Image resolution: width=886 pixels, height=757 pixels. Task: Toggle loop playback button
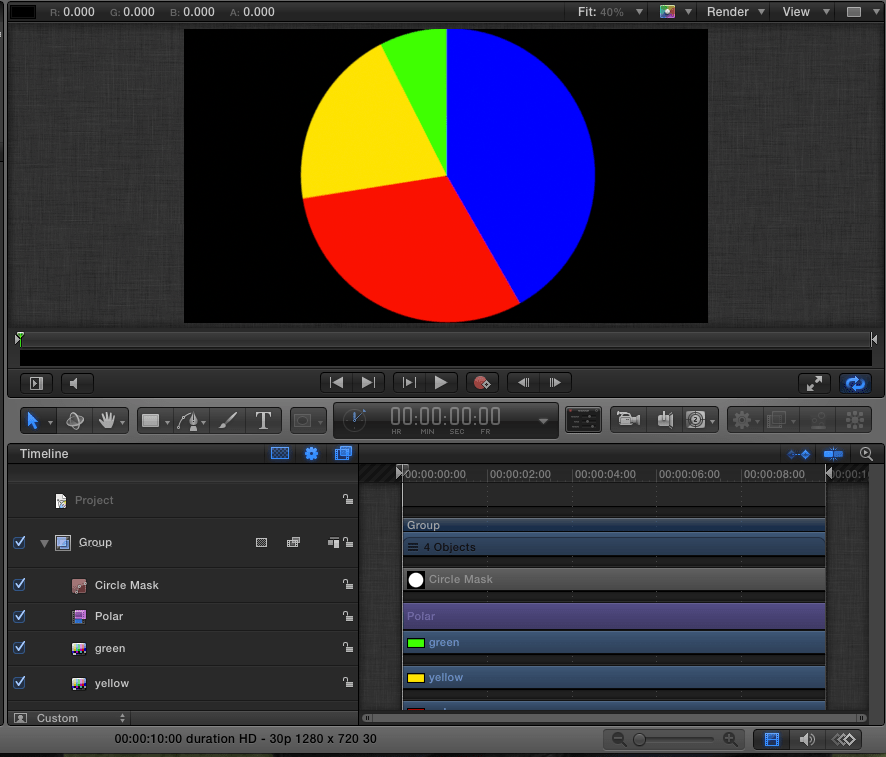click(855, 384)
